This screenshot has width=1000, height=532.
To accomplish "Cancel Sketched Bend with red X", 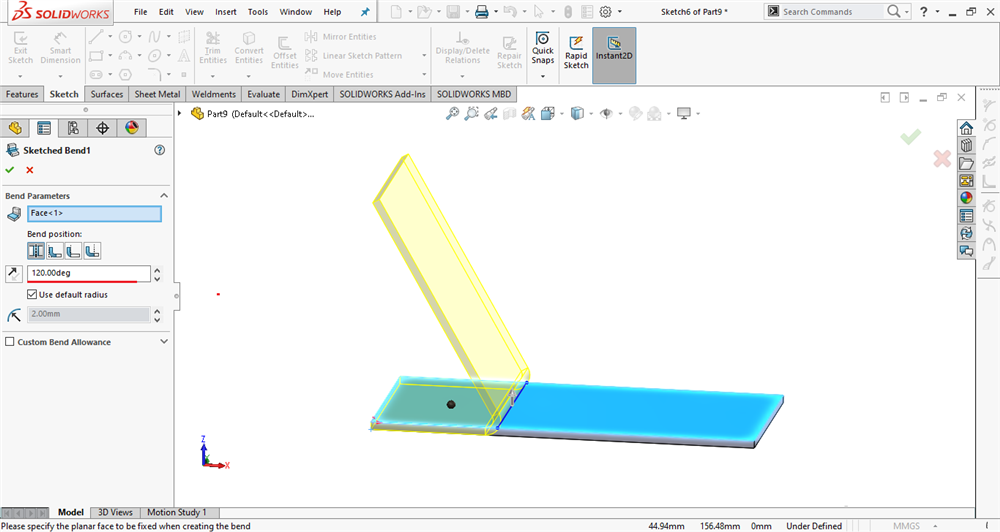I will (29, 170).
